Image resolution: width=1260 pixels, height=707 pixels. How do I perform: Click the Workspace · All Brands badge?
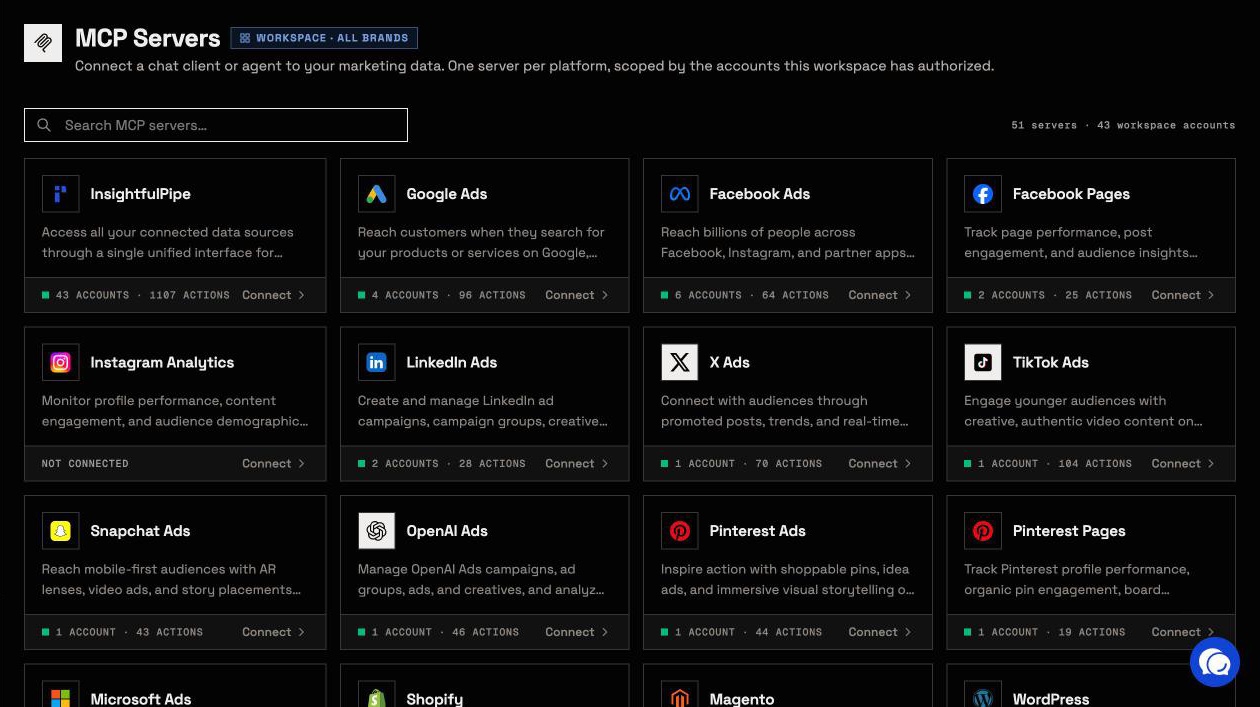(324, 38)
